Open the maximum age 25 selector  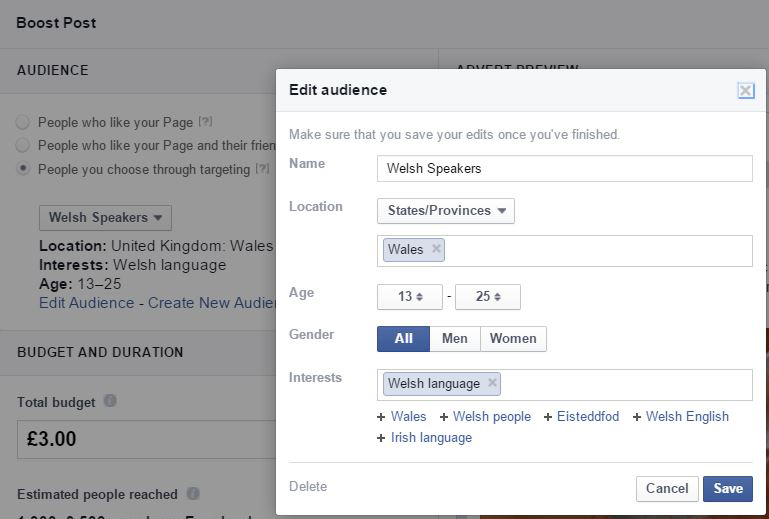point(487,297)
